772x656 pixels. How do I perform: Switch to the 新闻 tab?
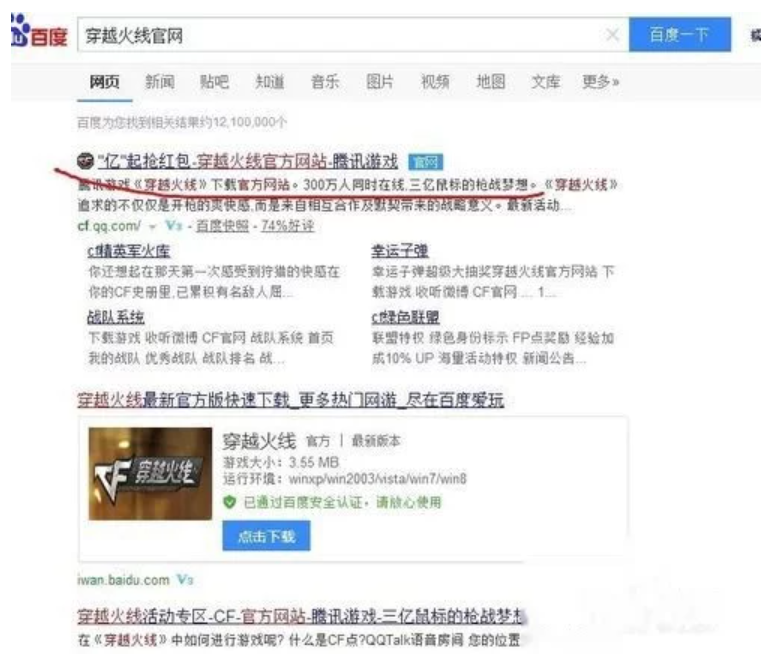click(x=160, y=81)
